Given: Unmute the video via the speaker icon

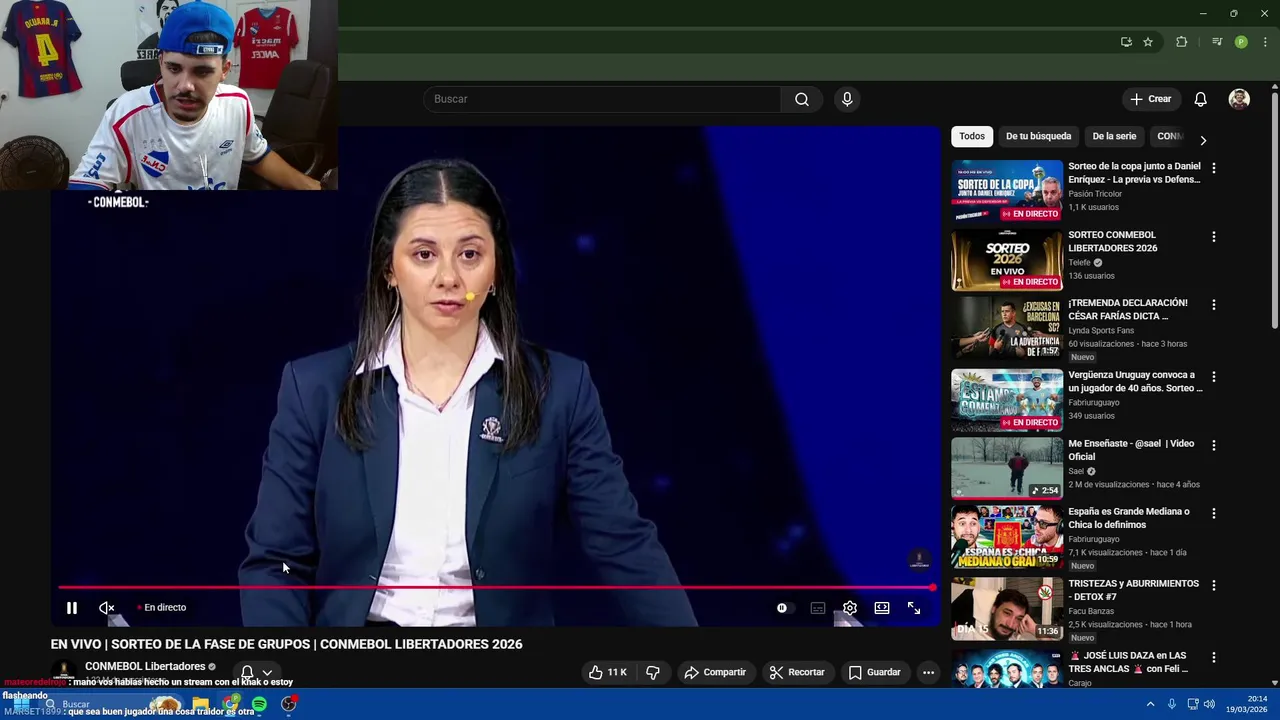Looking at the screenshot, I should point(107,607).
